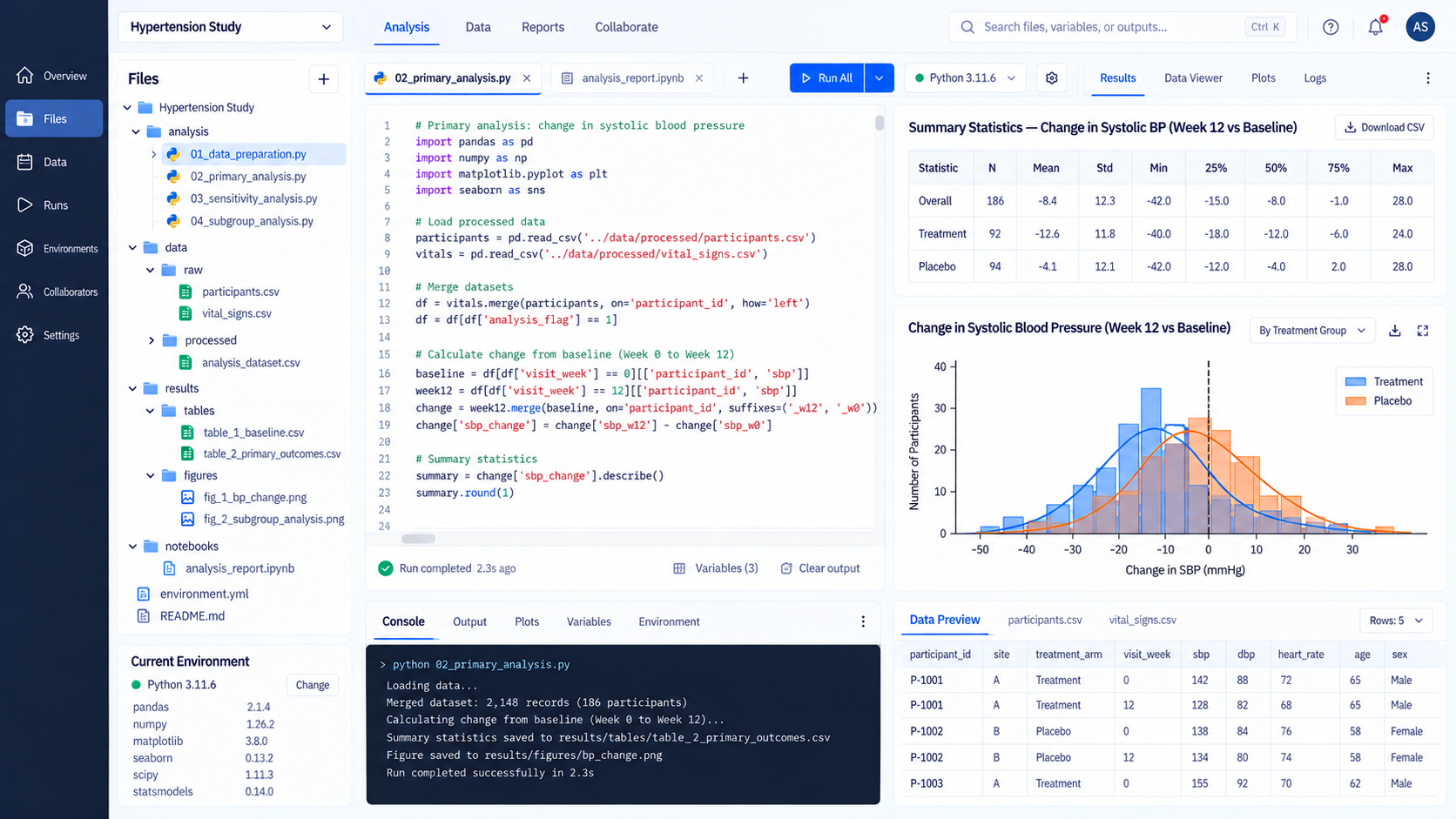The image size is (1456, 819).
Task: Open the Data section in sidebar
Action: pyautogui.click(x=53, y=162)
